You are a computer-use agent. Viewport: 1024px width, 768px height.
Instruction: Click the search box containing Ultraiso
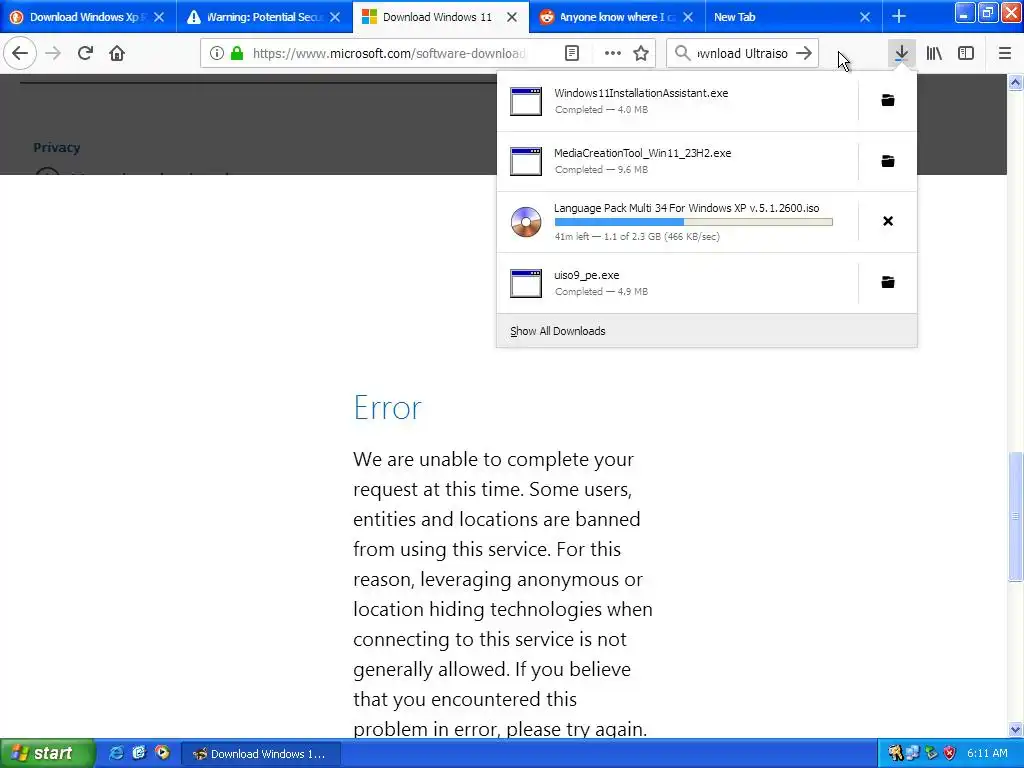[743, 53]
